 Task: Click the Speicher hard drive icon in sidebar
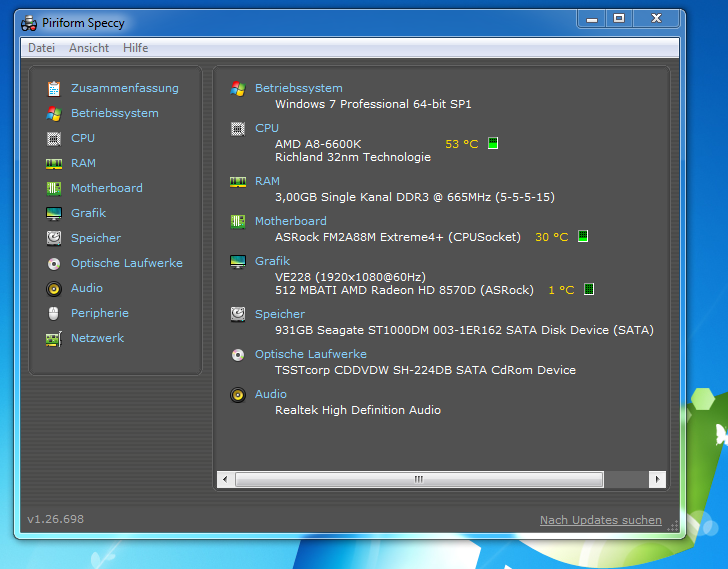[54, 238]
